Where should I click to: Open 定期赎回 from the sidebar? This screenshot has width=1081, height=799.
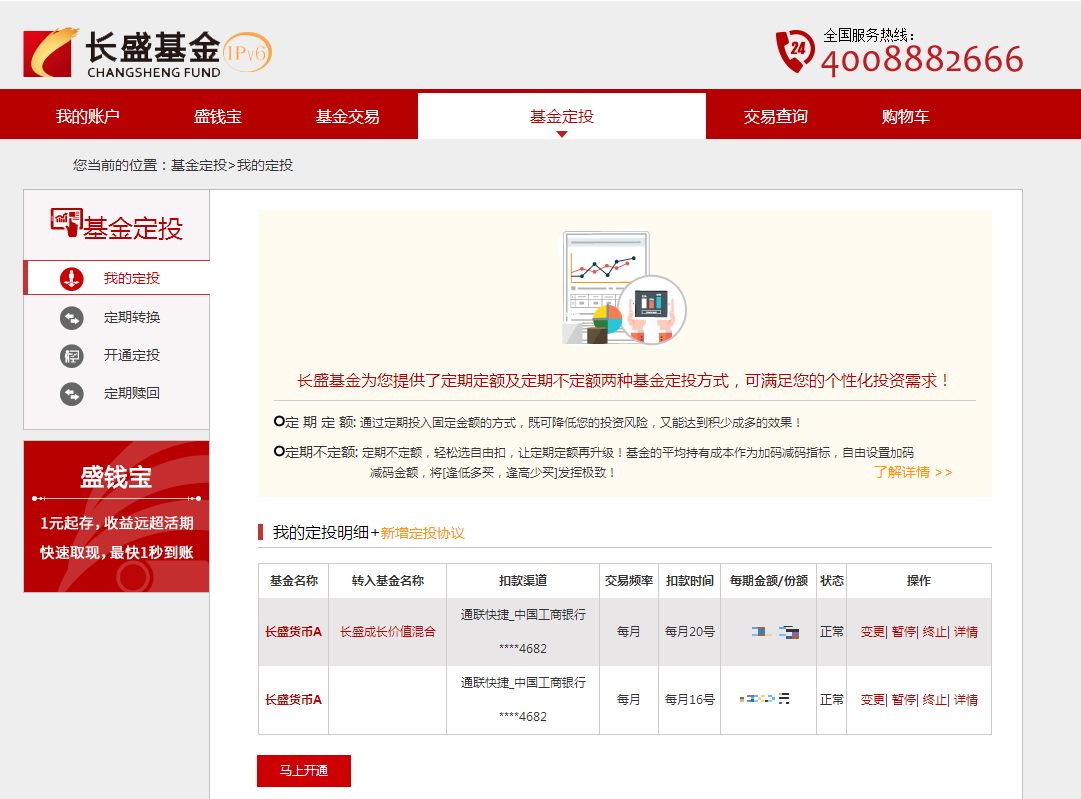[132, 393]
